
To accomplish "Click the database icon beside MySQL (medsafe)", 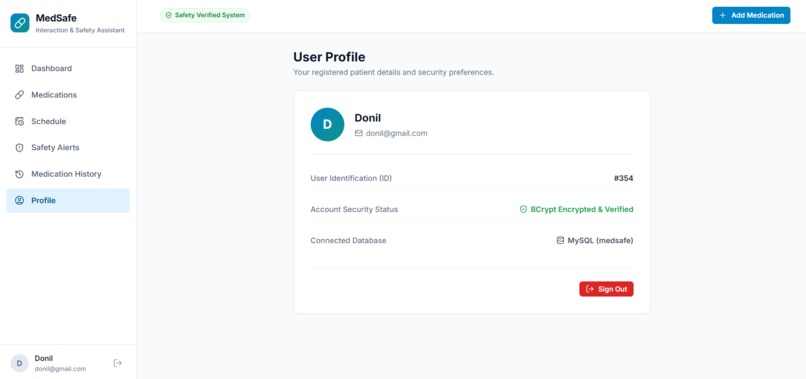I will [560, 240].
